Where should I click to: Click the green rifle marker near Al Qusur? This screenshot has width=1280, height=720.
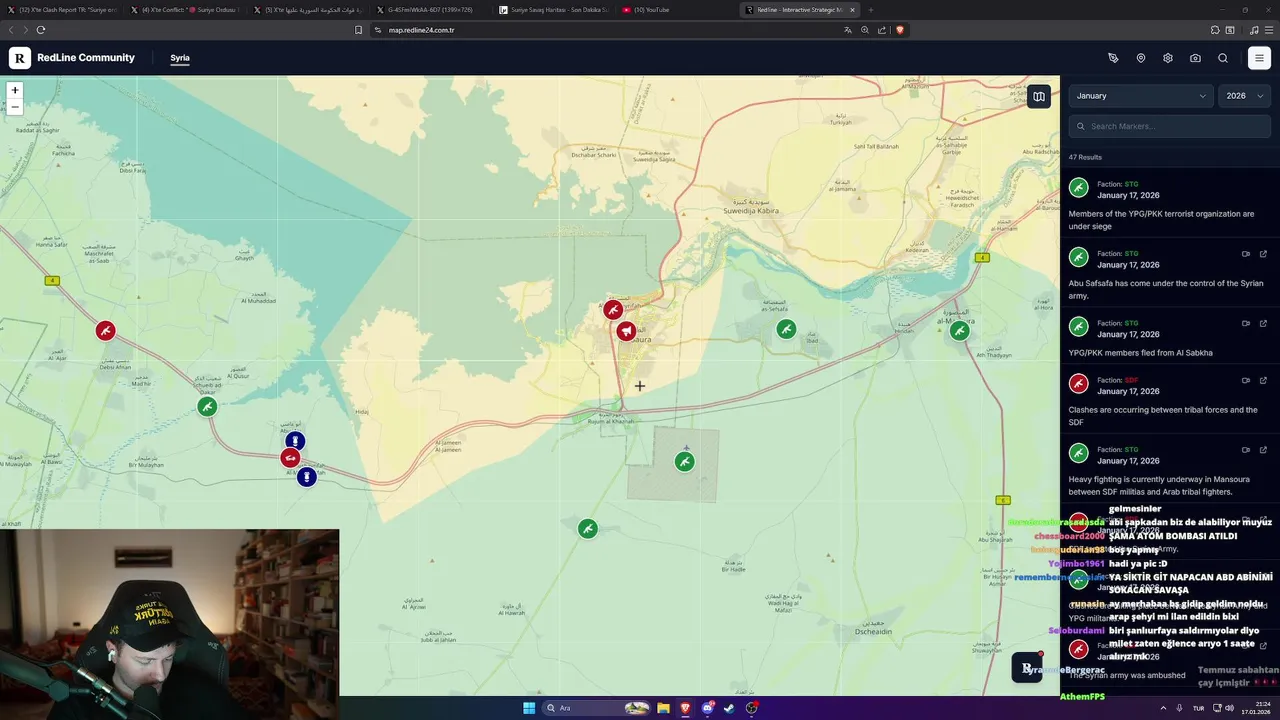click(207, 407)
